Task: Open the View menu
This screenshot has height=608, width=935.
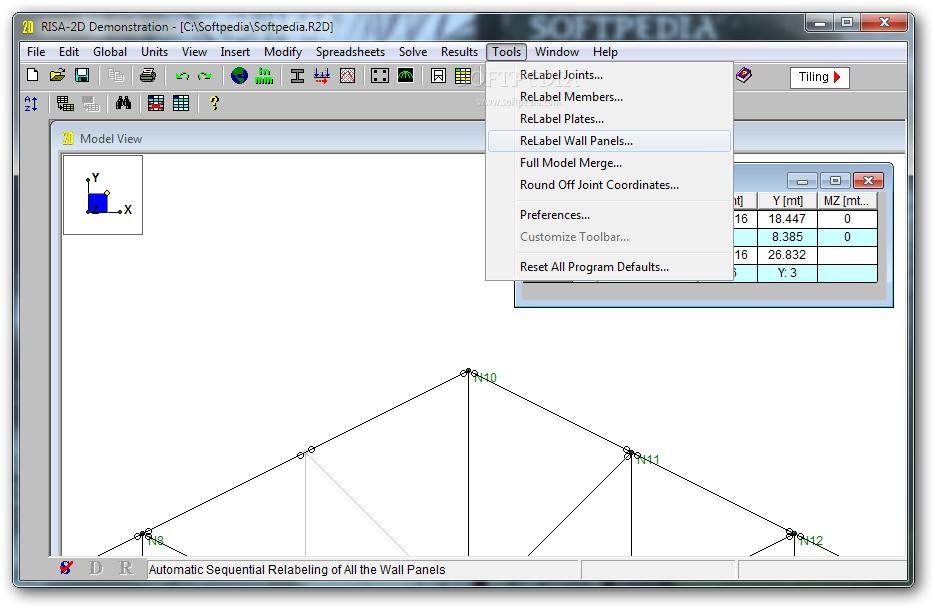Action: click(194, 52)
